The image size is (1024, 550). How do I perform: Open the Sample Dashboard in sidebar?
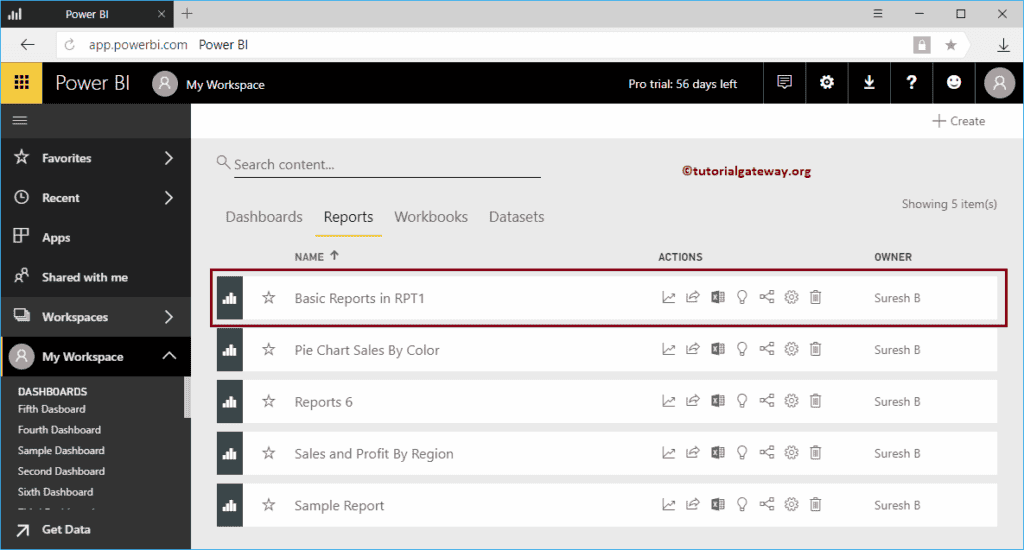point(61,451)
